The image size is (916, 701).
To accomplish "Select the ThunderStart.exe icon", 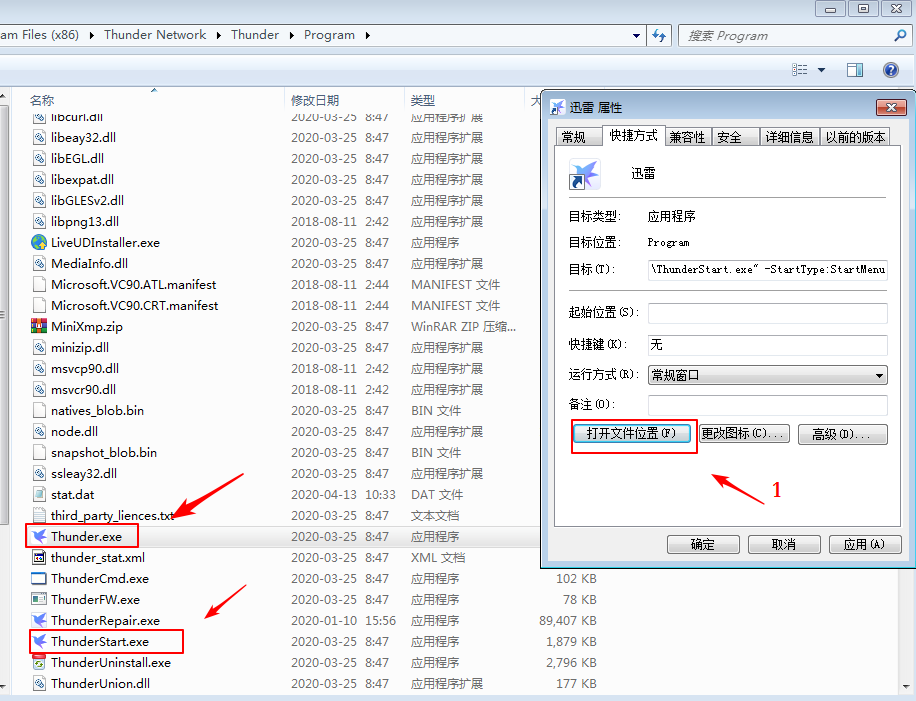I will click(39, 641).
